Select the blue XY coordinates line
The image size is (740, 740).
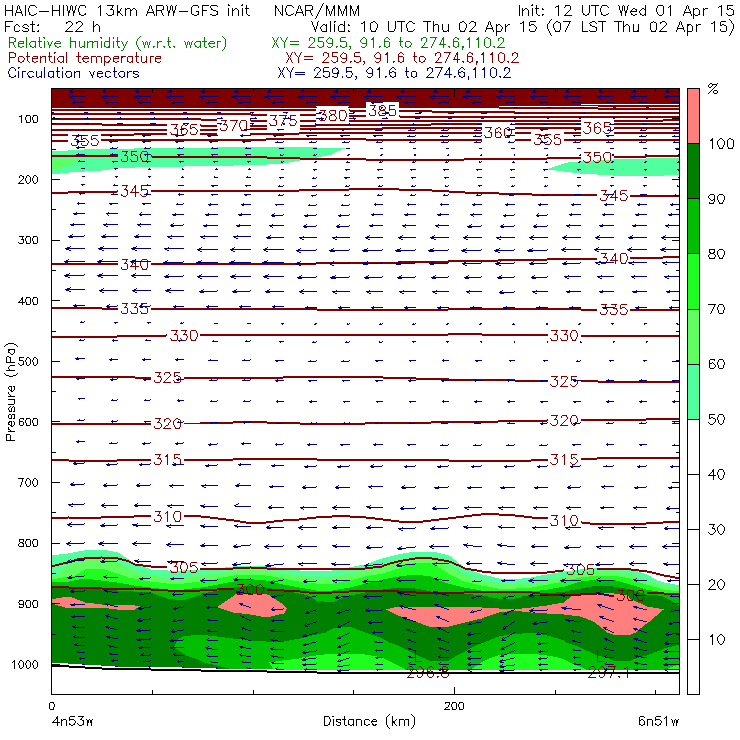(x=394, y=73)
